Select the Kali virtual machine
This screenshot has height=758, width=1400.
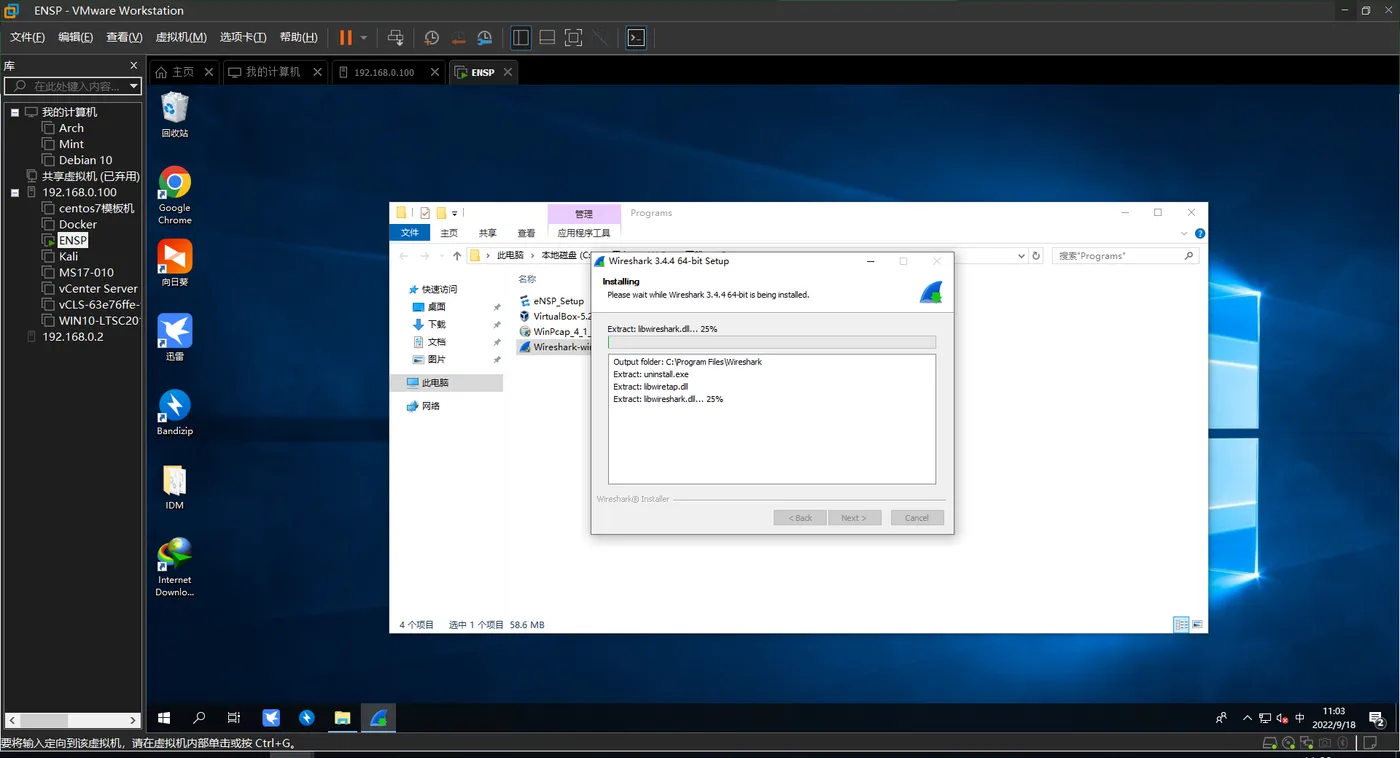pos(68,256)
